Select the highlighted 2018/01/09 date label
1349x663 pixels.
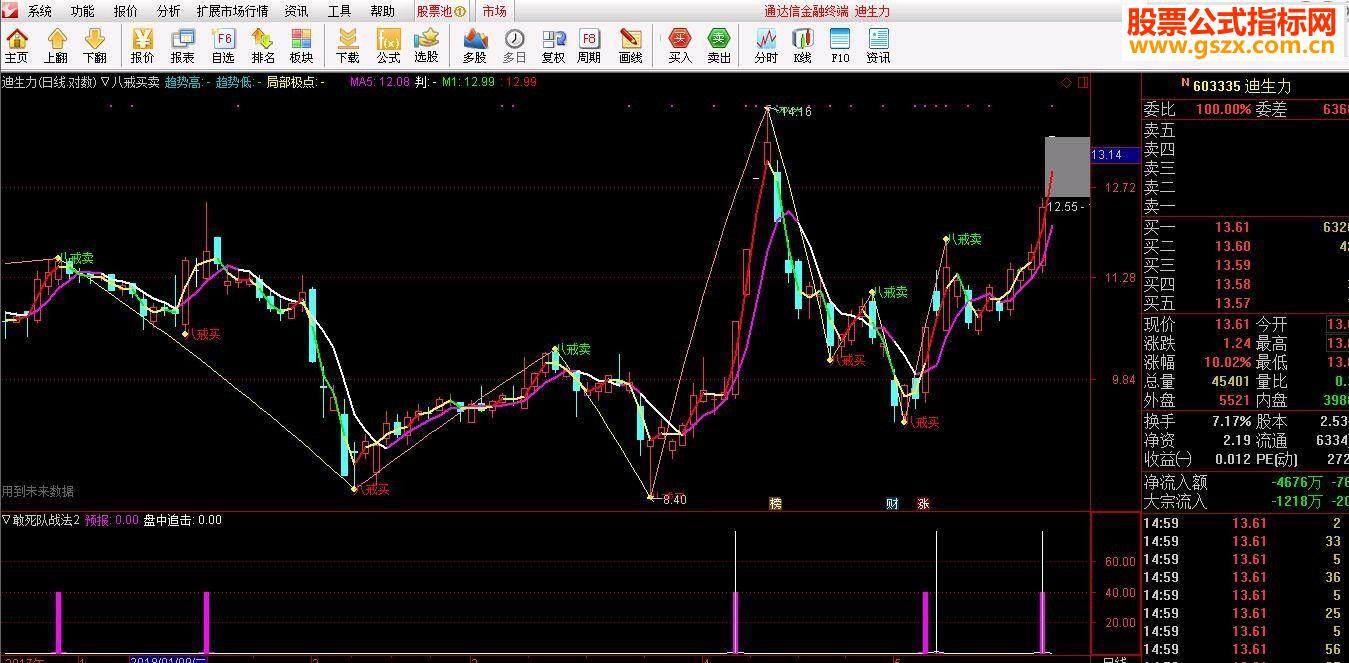[168, 659]
